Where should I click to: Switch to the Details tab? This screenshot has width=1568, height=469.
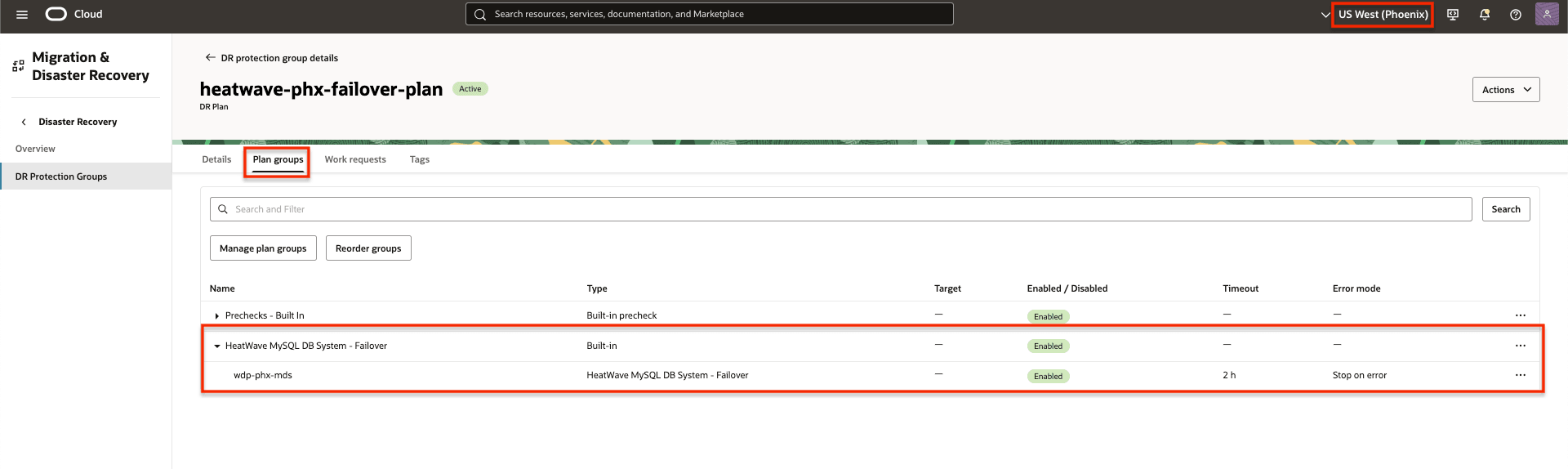pyautogui.click(x=216, y=159)
